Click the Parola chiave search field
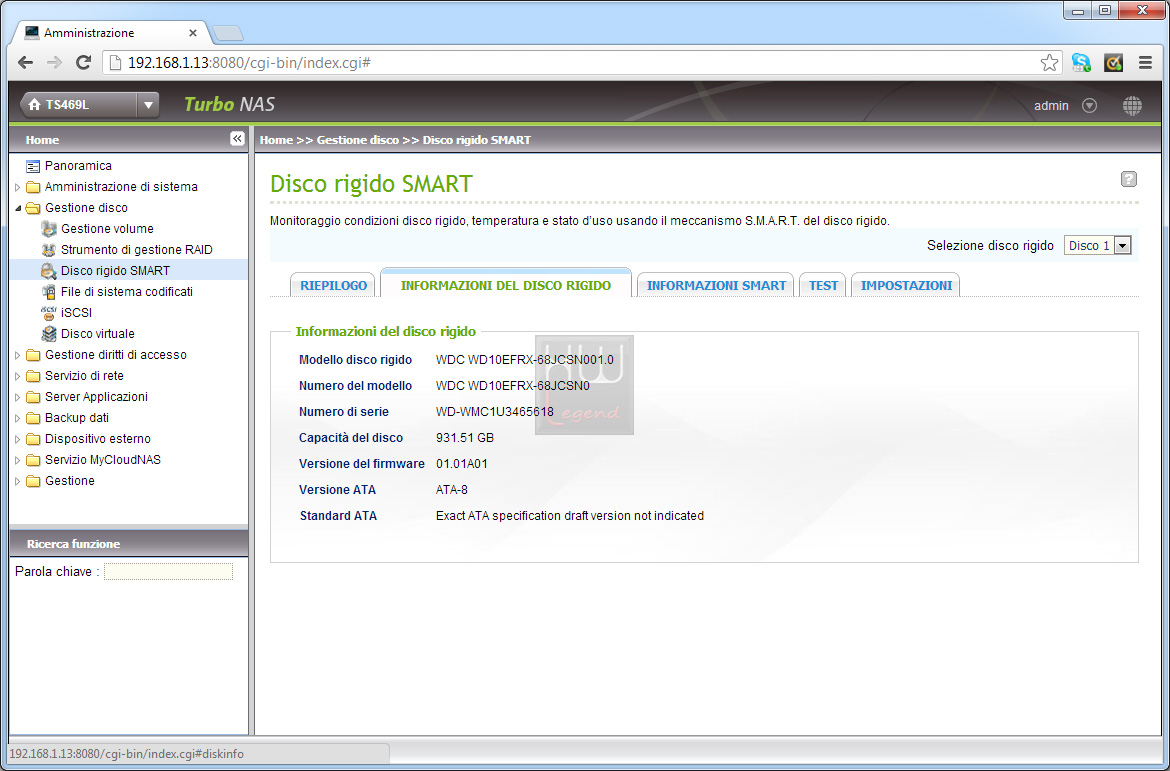The image size is (1170, 771). pos(169,572)
